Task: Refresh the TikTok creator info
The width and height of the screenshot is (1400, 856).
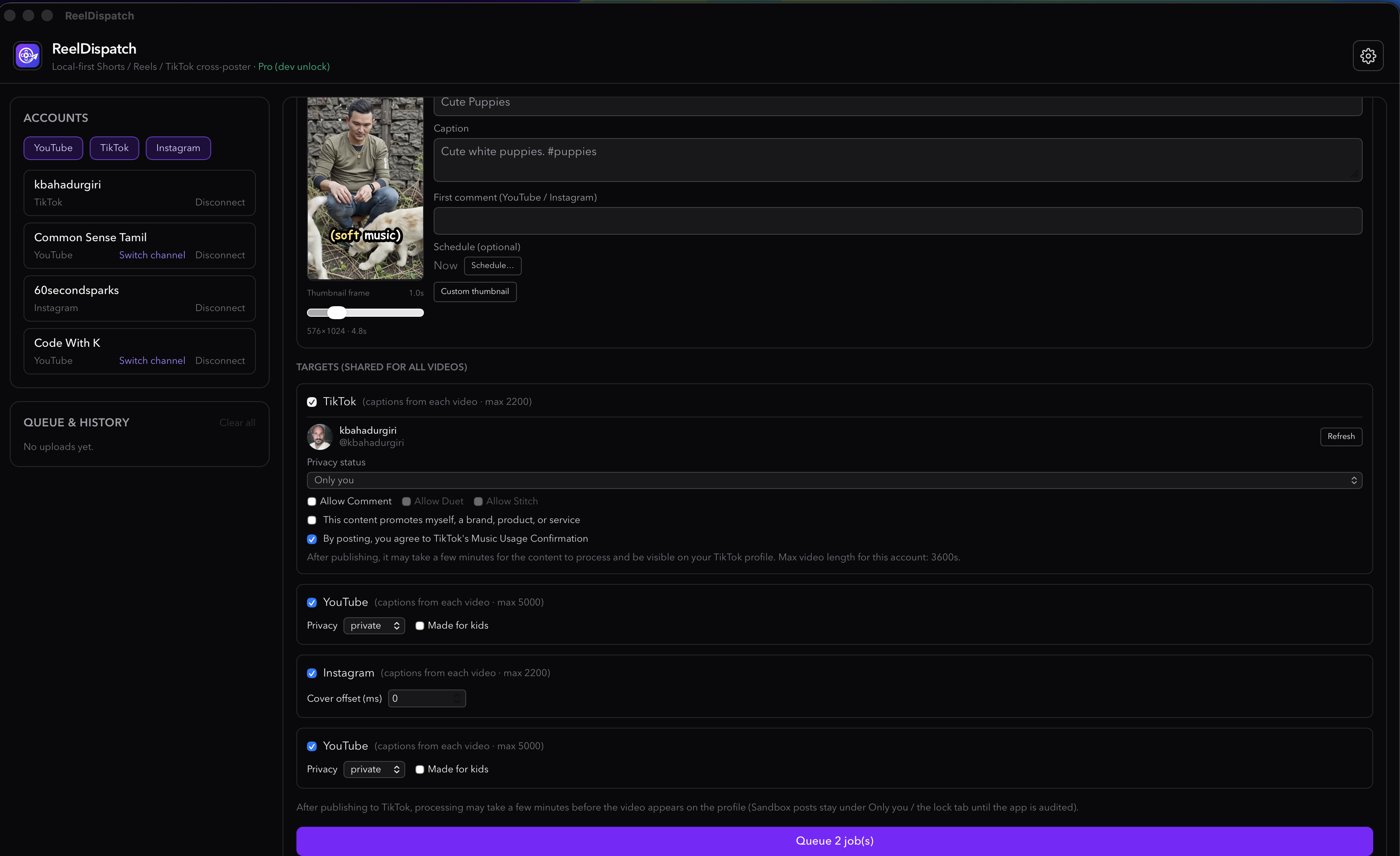Action: pyautogui.click(x=1341, y=437)
